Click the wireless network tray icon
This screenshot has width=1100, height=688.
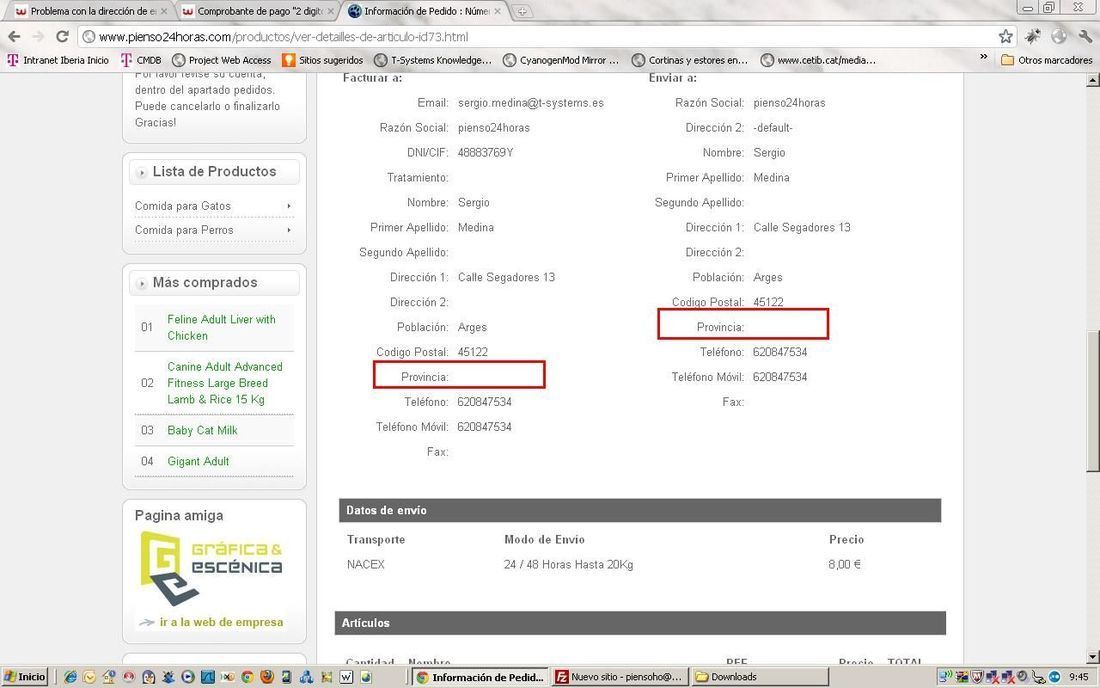point(945,675)
